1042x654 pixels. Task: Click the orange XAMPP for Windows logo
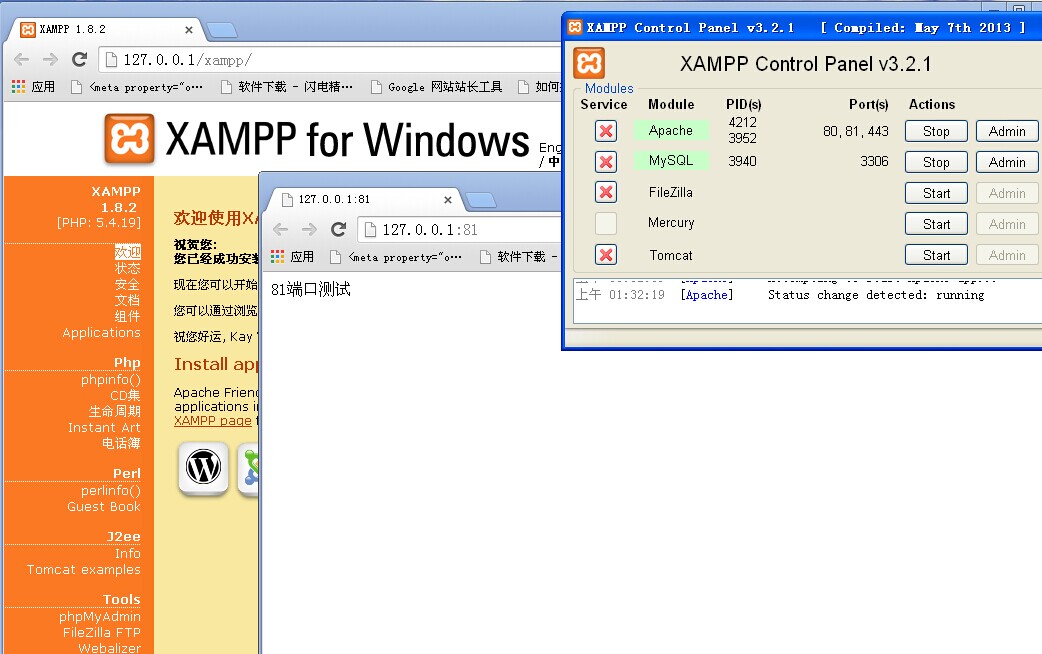(130, 139)
